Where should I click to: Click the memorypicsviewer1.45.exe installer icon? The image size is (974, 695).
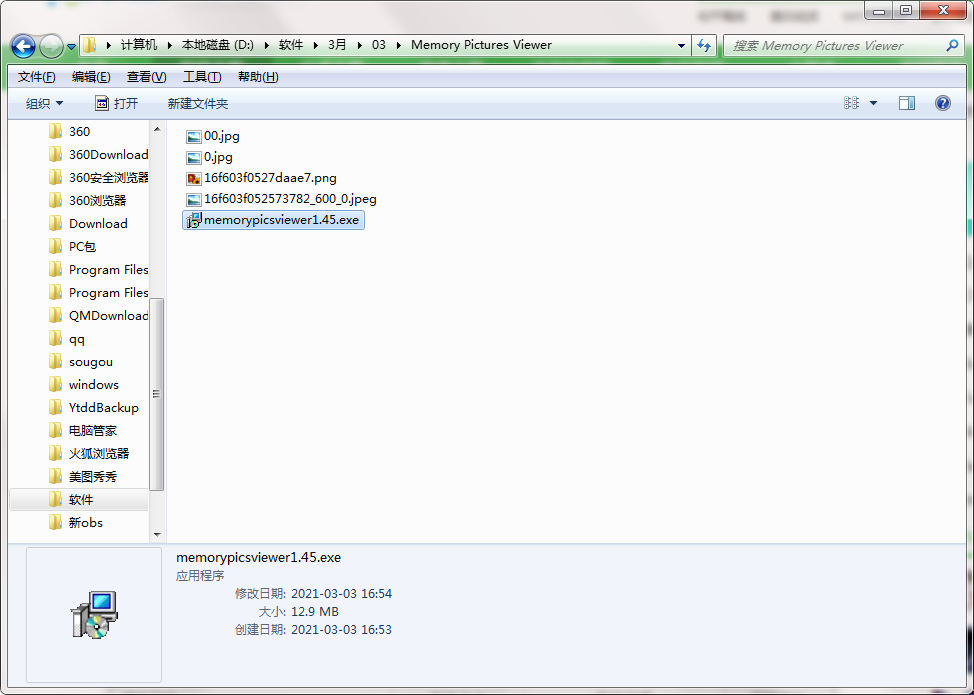pyautogui.click(x=194, y=220)
